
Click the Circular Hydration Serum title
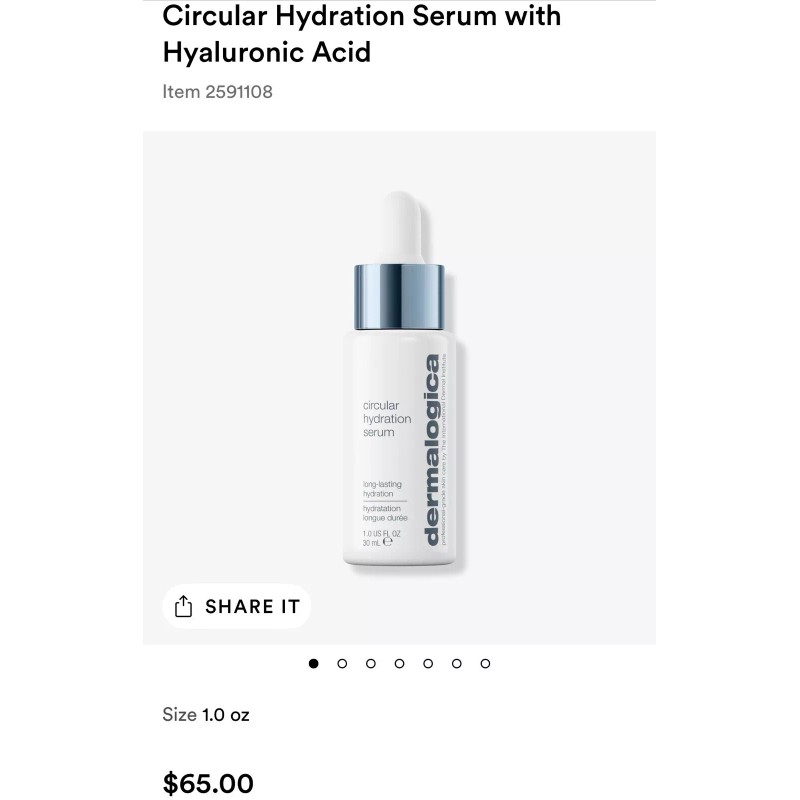(362, 34)
